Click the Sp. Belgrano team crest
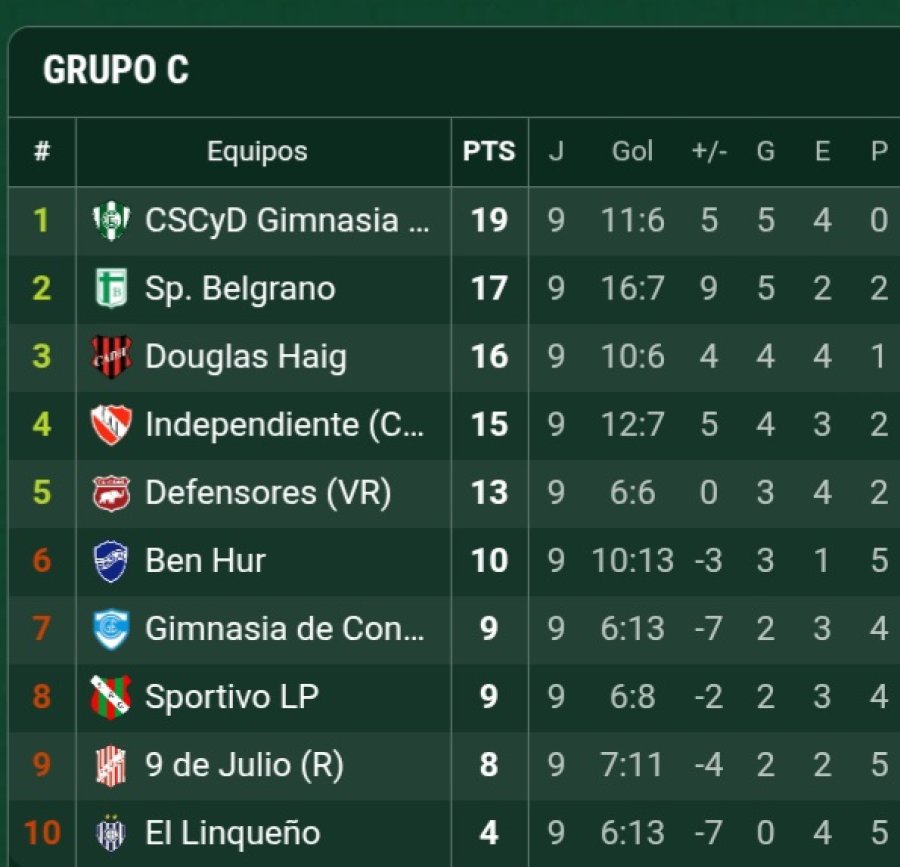900x867 pixels. point(111,288)
